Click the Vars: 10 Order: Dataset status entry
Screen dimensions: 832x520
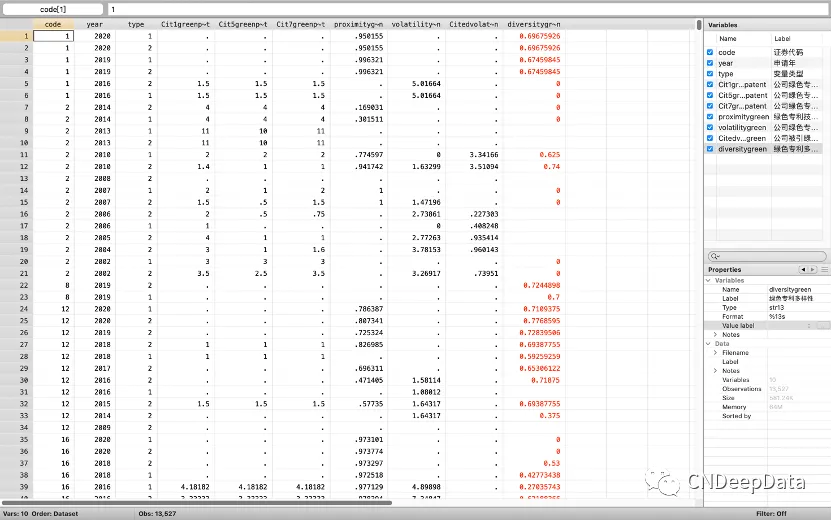point(40,514)
